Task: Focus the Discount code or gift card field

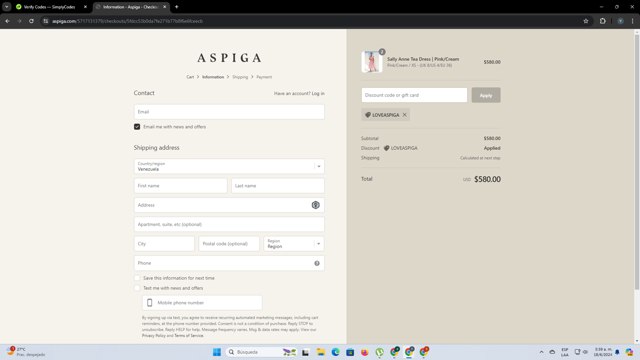Action: 414,95
